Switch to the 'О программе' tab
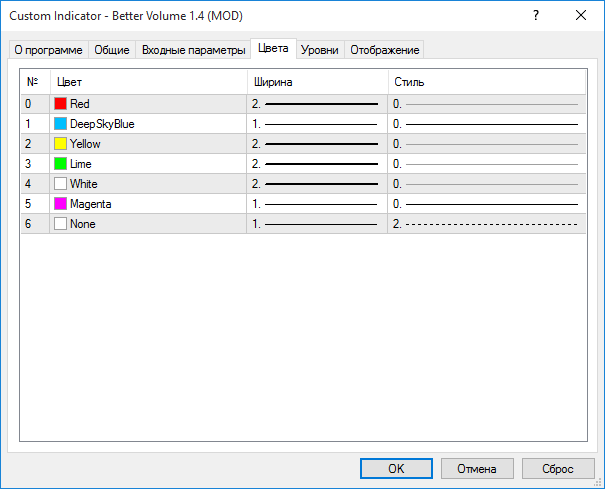 click(48, 50)
